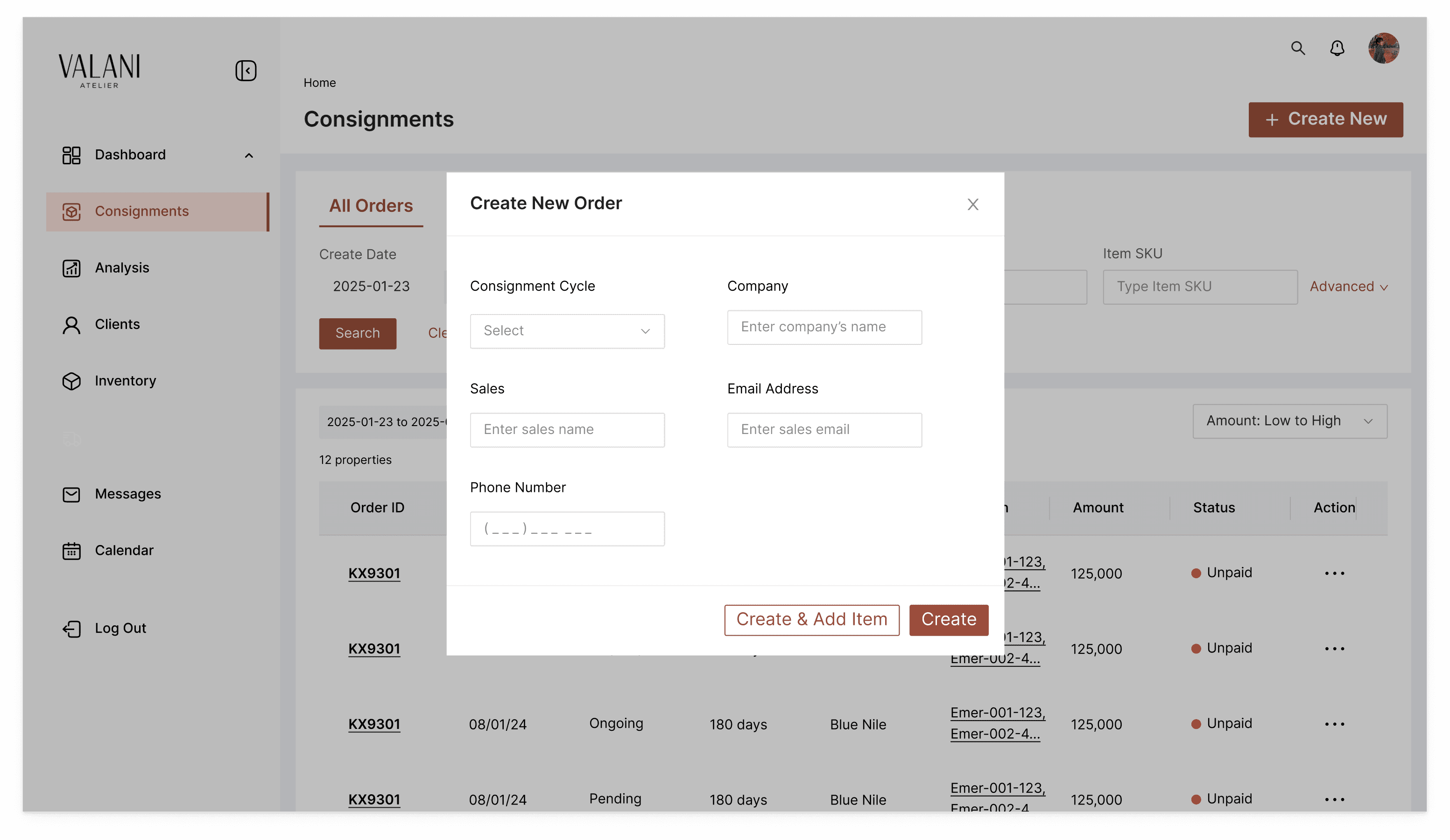This screenshot has height=840, width=1450.
Task: Open the Consignment Cycle Select dropdown
Action: click(567, 331)
